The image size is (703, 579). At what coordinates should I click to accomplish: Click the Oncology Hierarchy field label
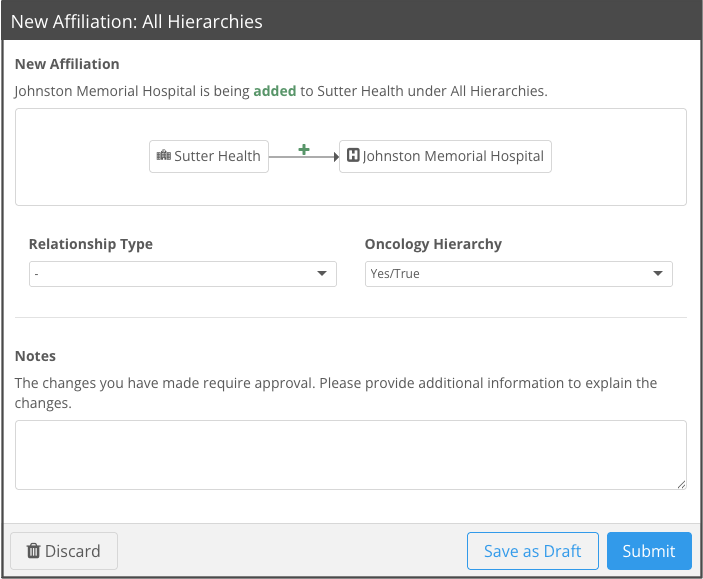(433, 244)
